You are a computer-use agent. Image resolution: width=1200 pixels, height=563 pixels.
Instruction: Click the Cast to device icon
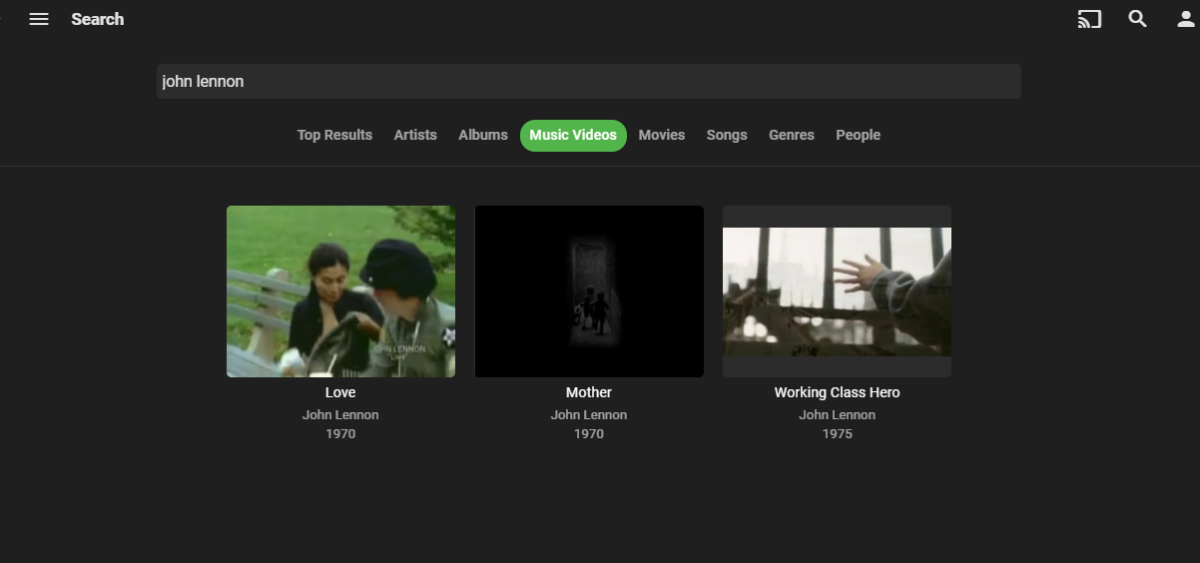tap(1089, 19)
